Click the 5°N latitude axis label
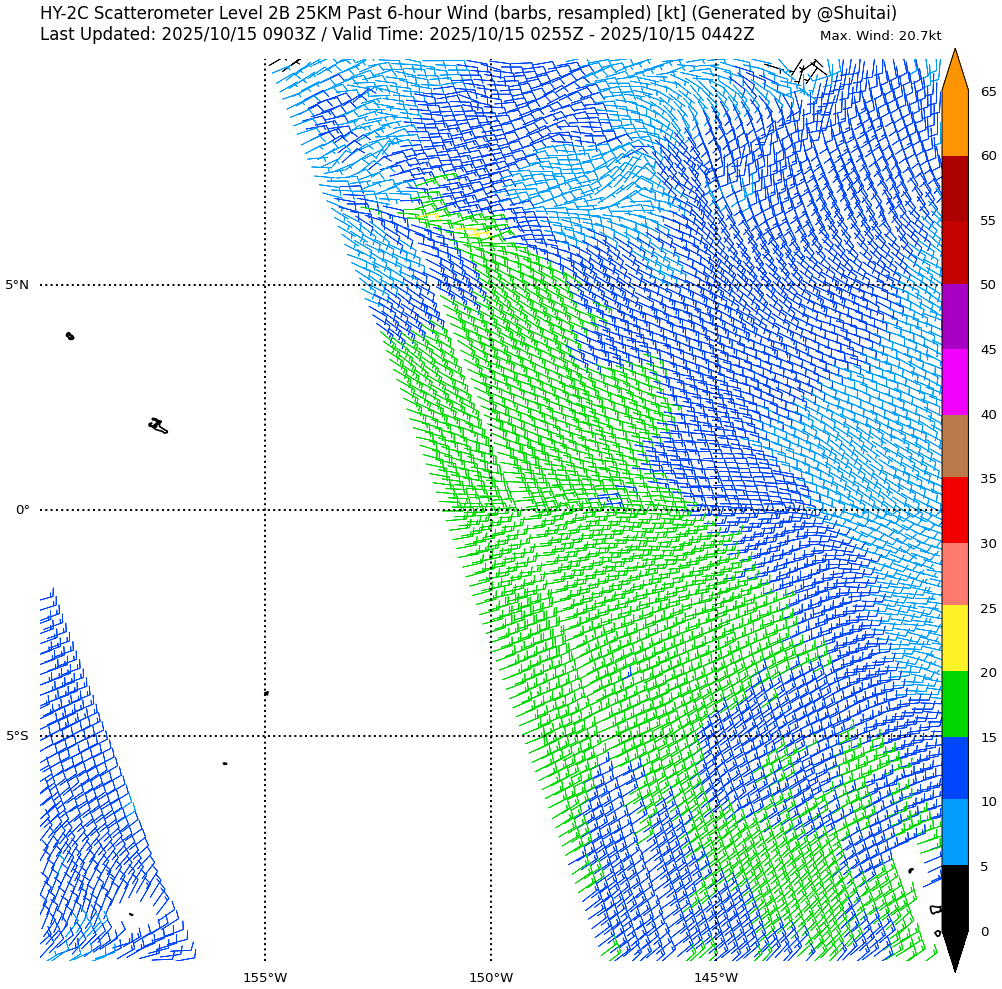 17,285
